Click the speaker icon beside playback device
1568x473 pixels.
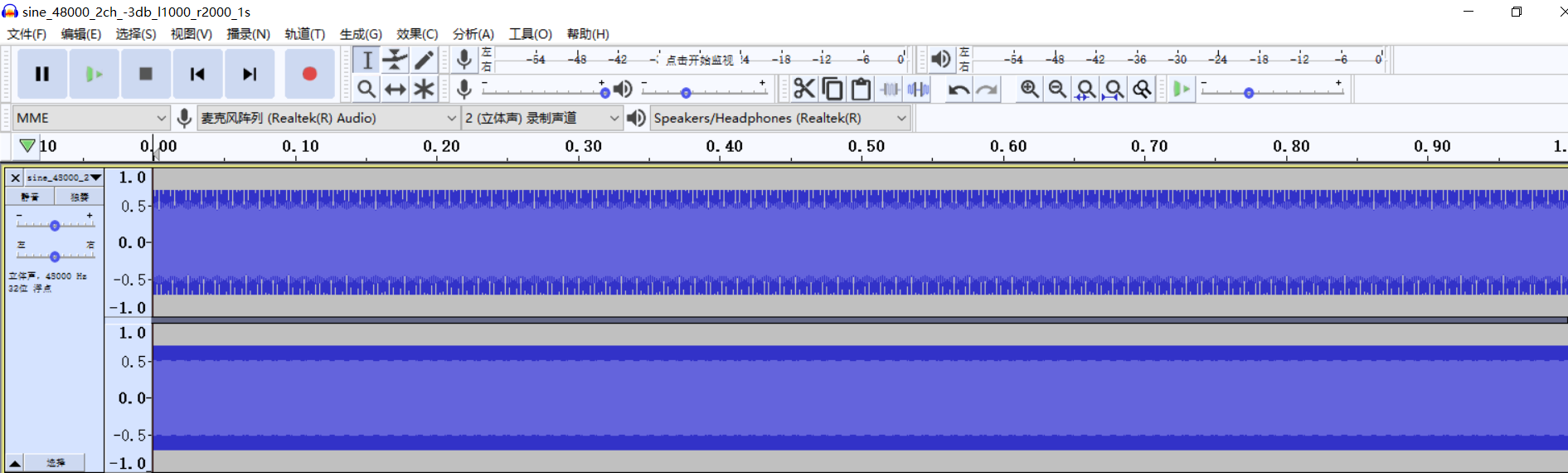636,118
